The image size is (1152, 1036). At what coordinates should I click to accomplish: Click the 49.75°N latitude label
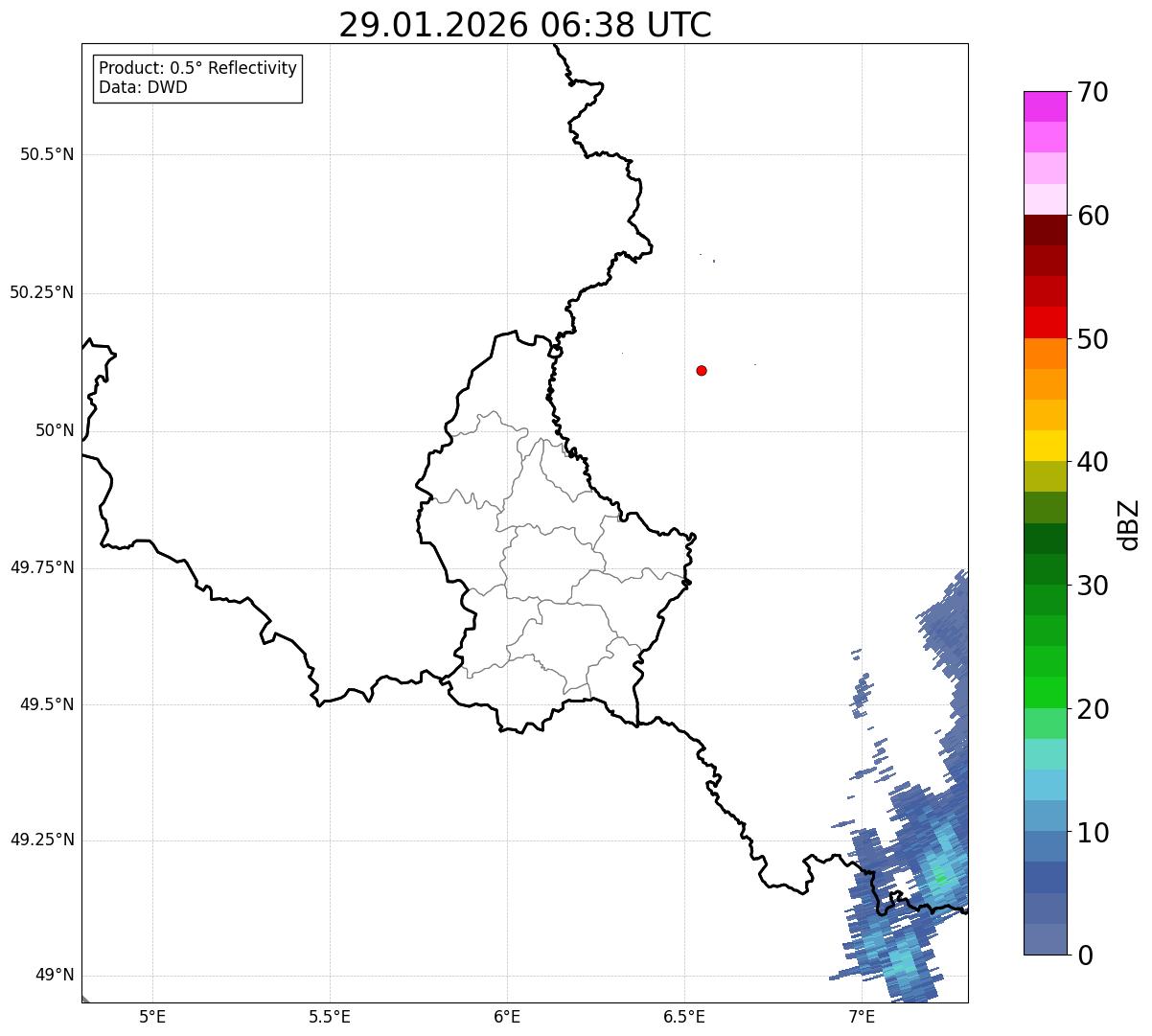point(42,567)
